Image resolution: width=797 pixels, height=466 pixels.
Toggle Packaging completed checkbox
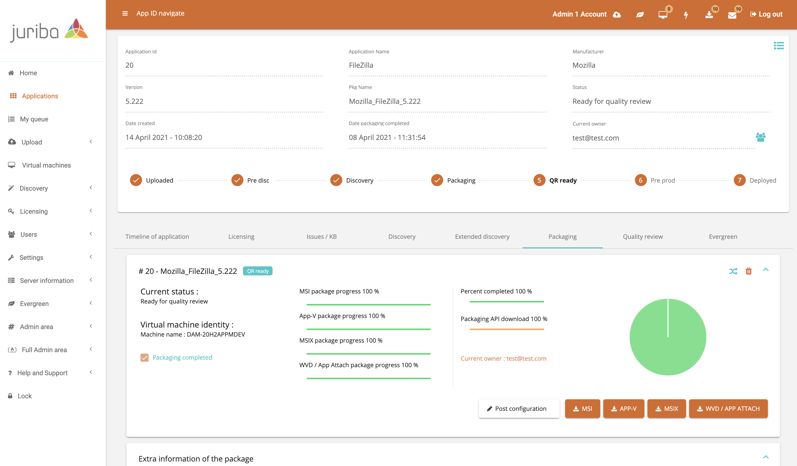click(x=144, y=358)
